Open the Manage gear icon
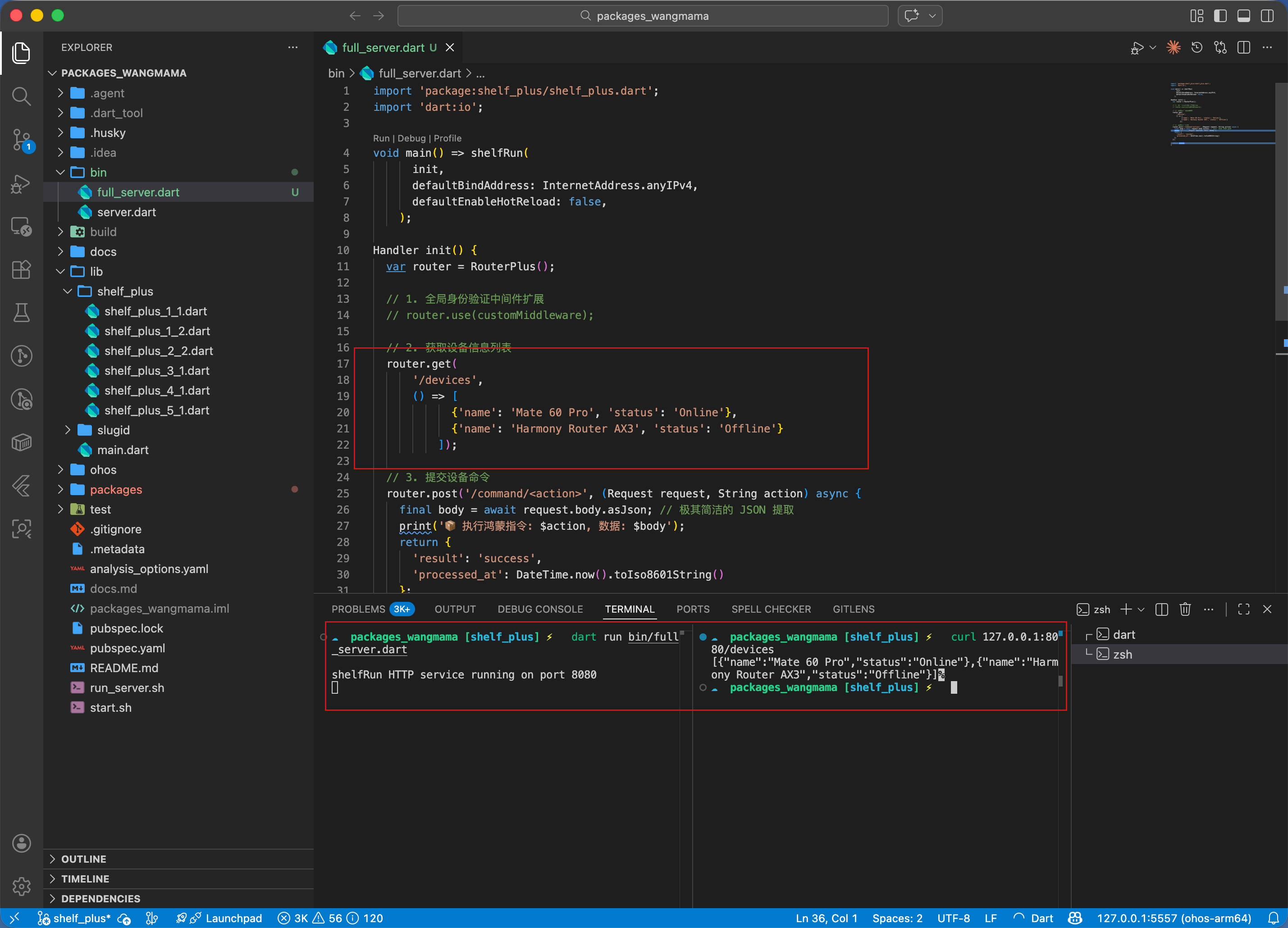The height and width of the screenshot is (928, 1288). [21, 886]
